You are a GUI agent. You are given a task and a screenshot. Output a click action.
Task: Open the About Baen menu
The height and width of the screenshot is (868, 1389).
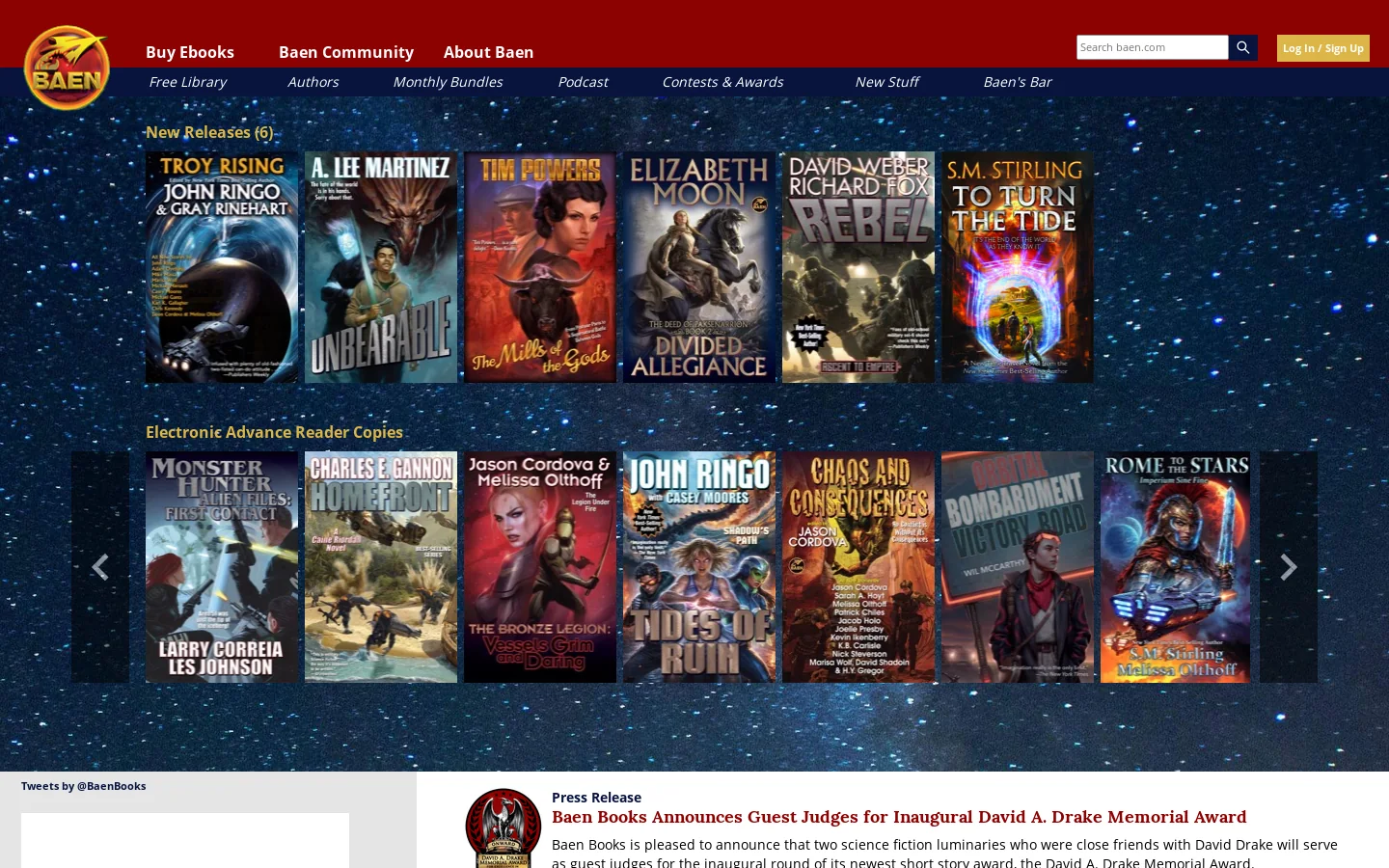pyautogui.click(x=488, y=52)
